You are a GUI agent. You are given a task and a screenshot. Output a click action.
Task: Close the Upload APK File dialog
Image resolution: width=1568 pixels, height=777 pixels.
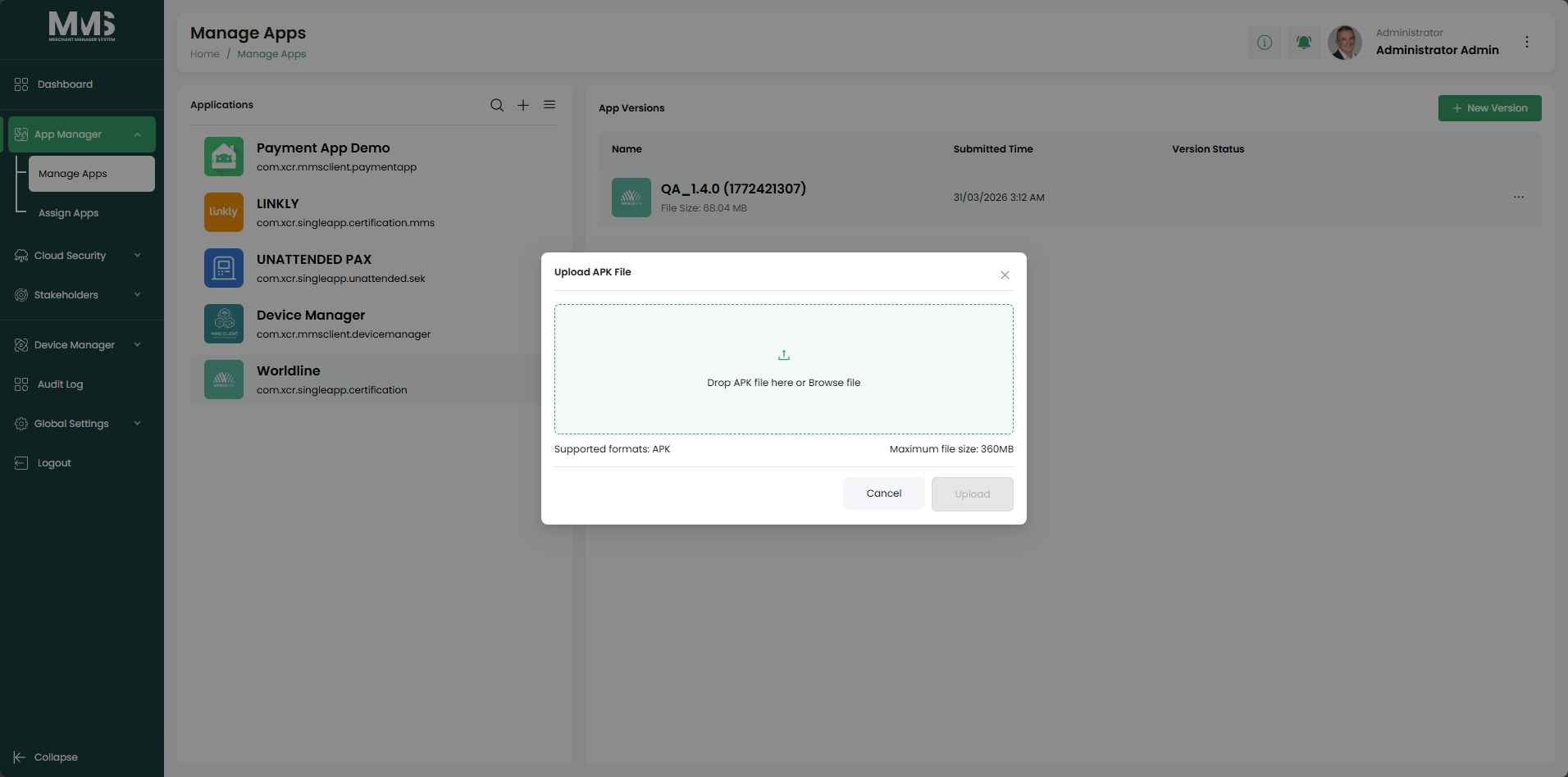point(1005,275)
